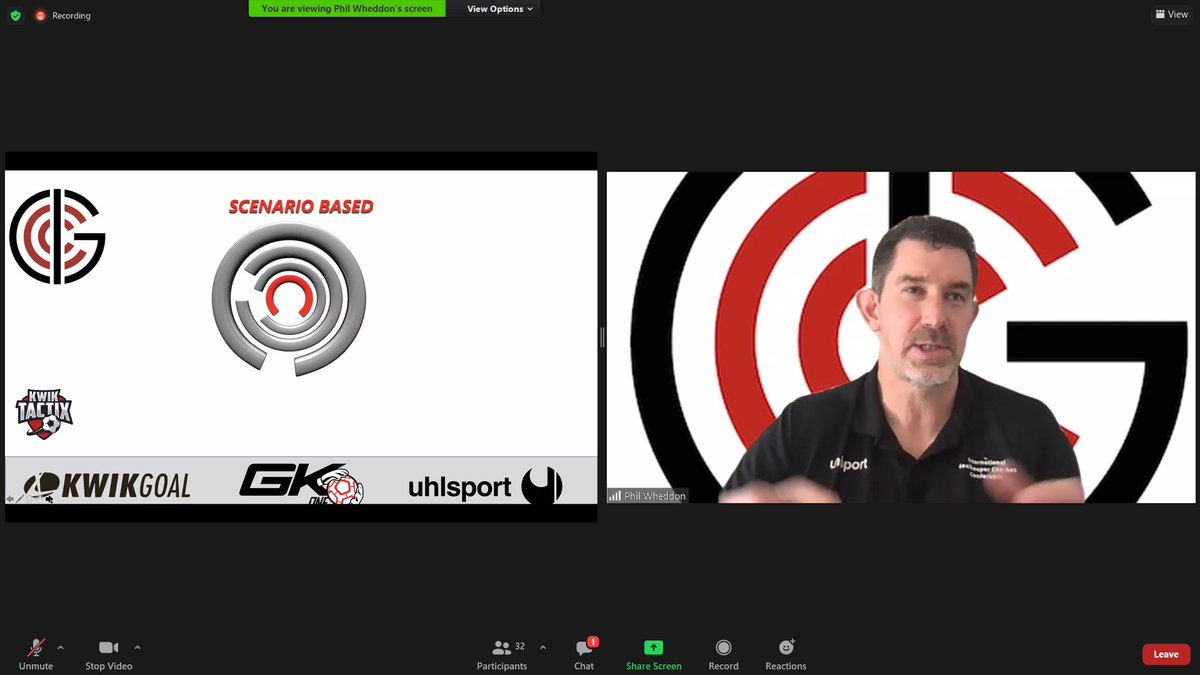Click the red Recording indicator
Viewport: 1200px width, 675px height.
[63, 16]
